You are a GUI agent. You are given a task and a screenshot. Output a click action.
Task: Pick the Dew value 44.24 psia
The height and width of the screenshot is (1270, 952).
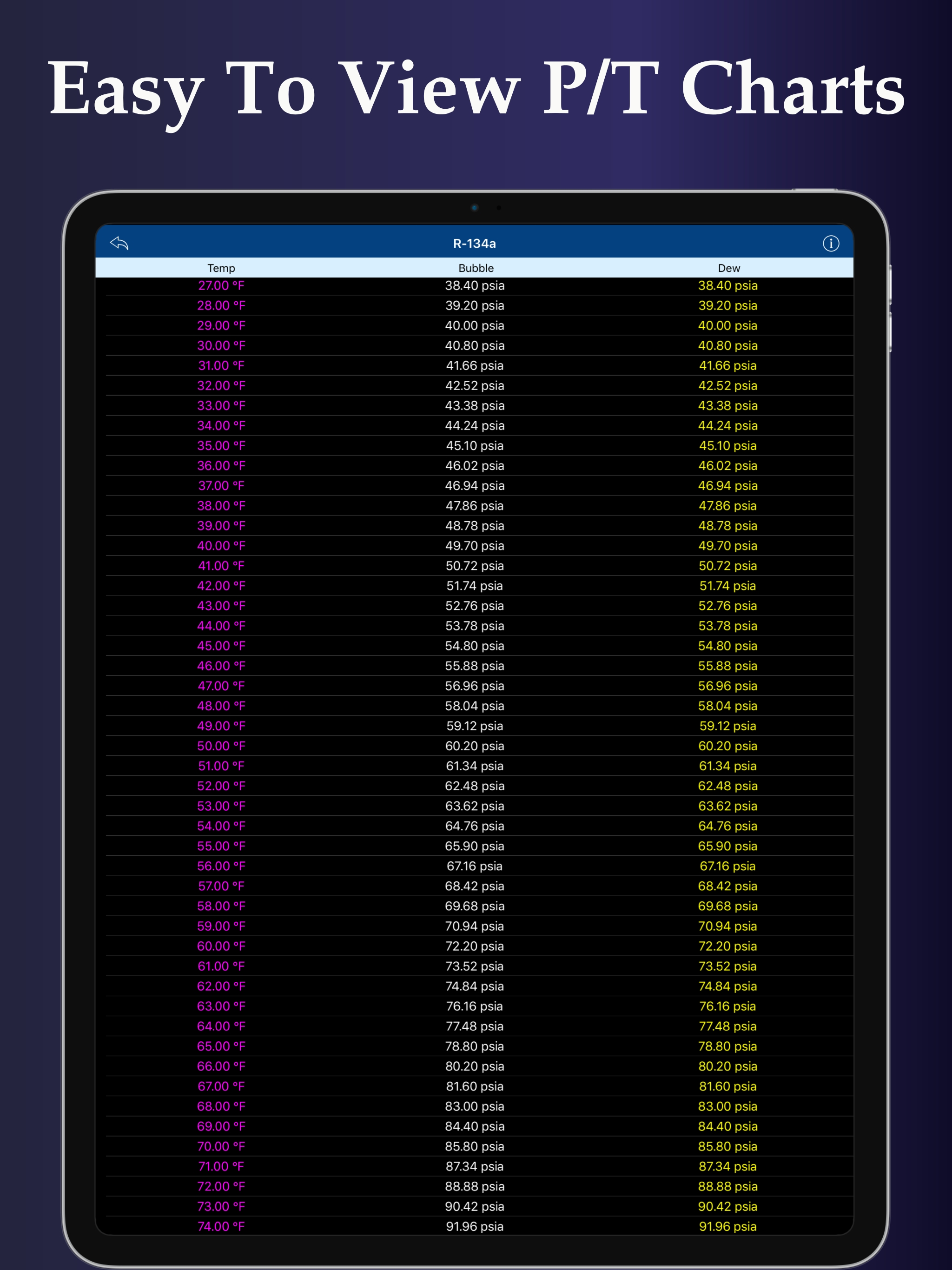727,425
